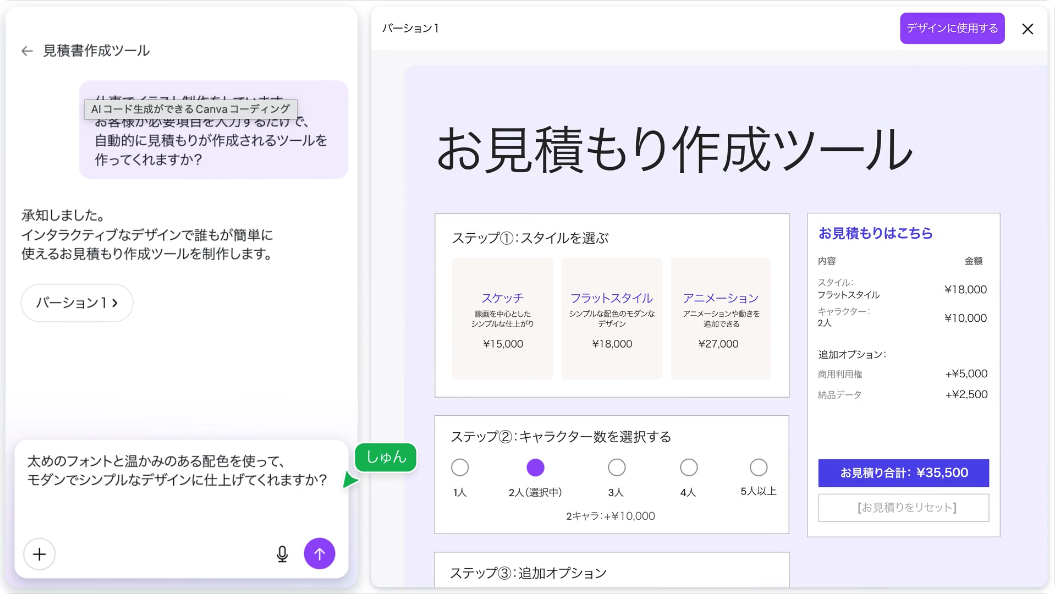Click the お見積りはこちら heading

coord(875,233)
